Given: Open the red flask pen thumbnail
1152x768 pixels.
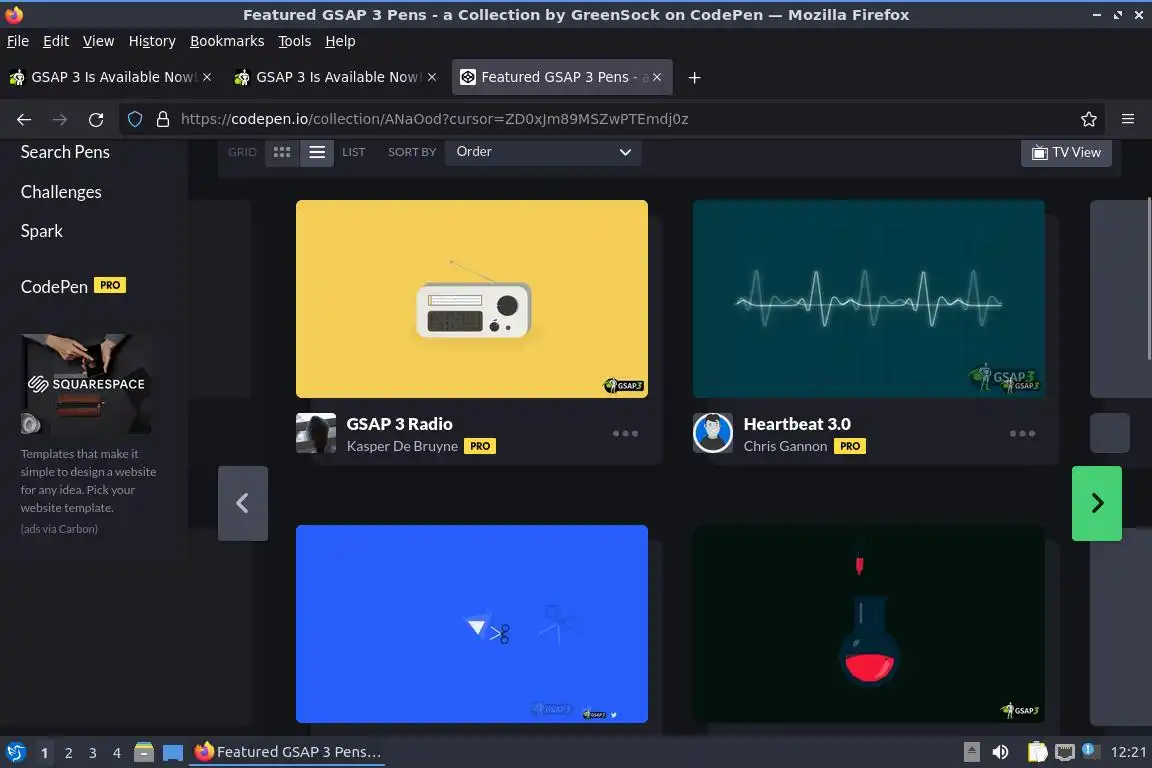Looking at the screenshot, I should click(x=868, y=623).
